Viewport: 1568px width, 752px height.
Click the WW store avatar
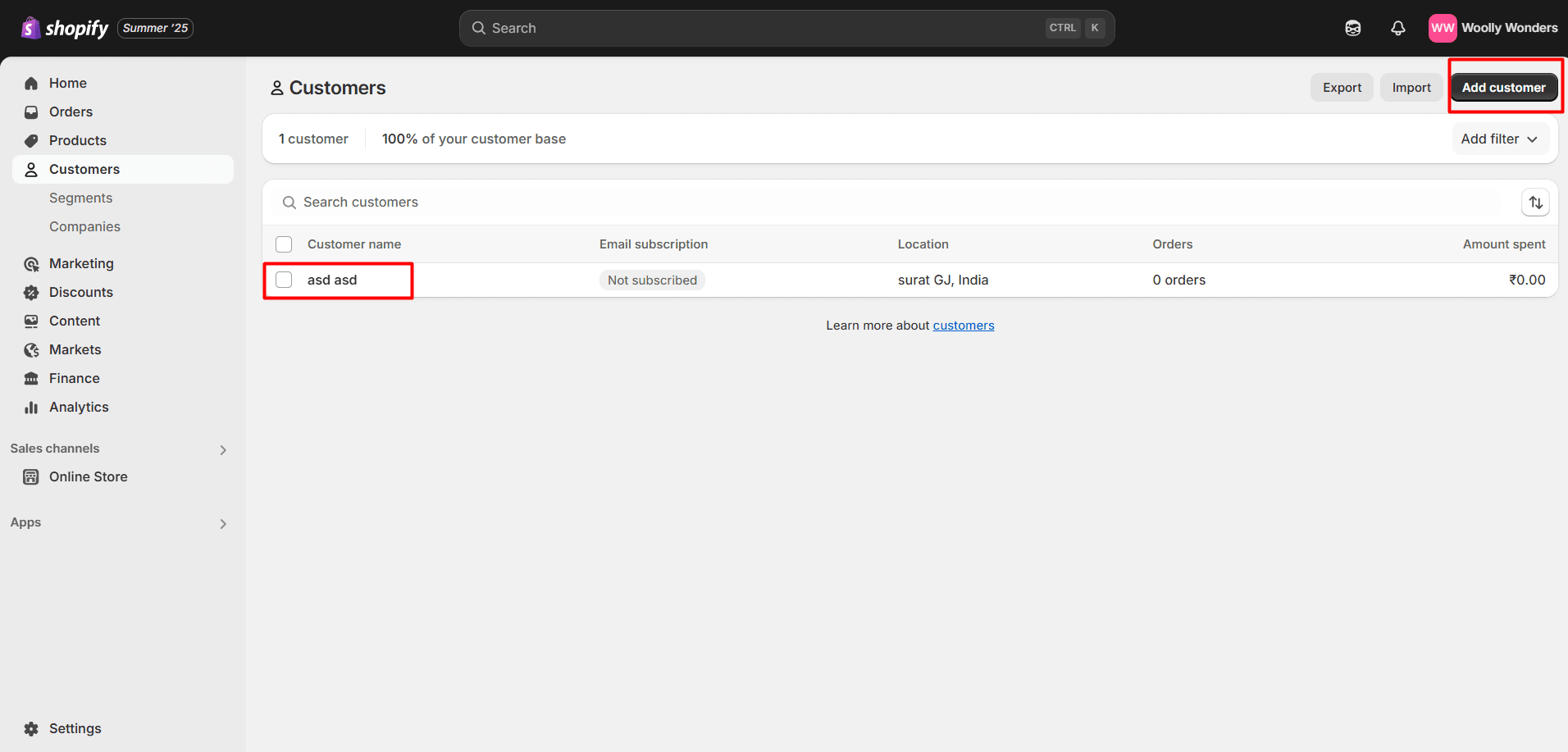click(x=1443, y=28)
